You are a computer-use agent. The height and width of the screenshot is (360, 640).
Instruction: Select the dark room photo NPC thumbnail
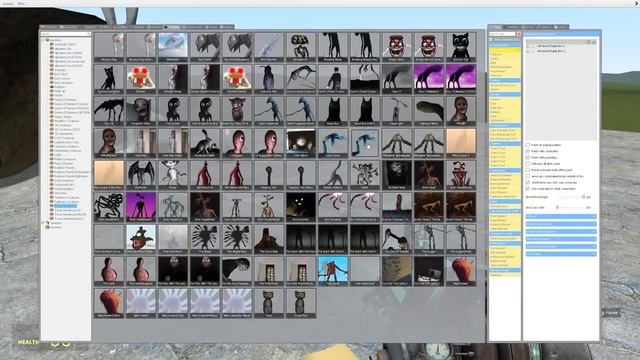coord(429,270)
